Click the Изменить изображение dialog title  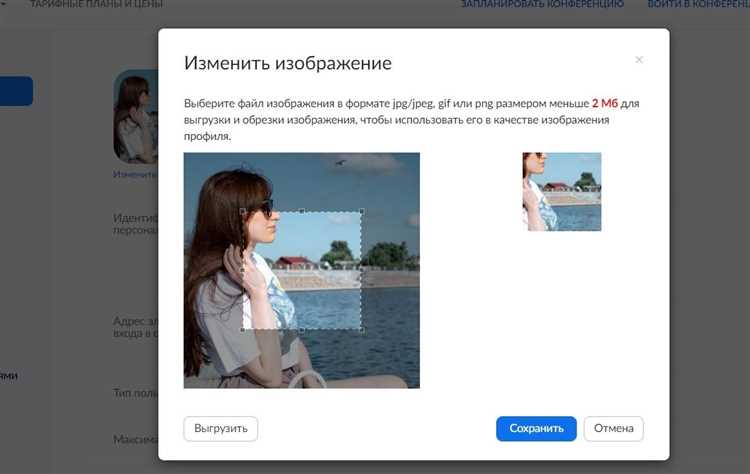288,63
